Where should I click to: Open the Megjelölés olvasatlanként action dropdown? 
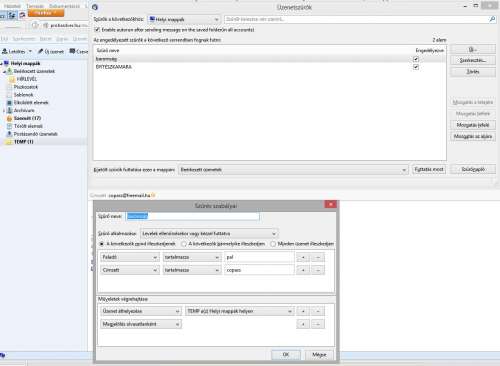click(141, 324)
